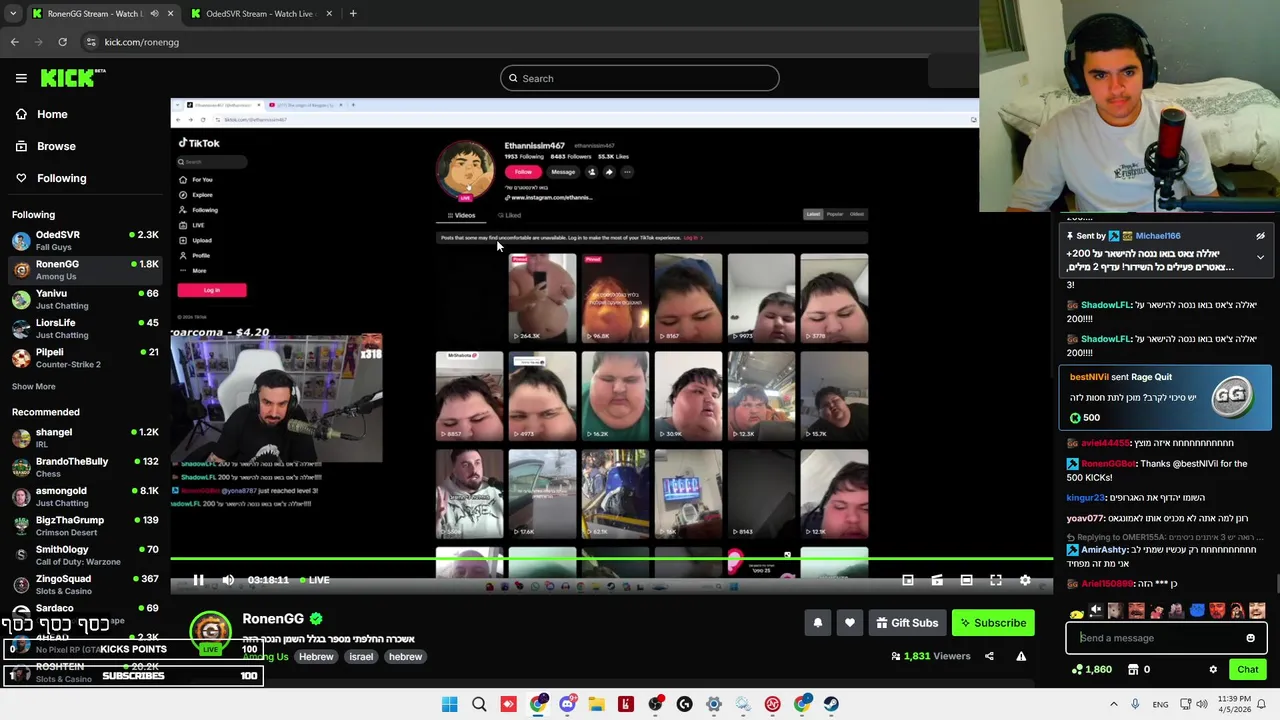Share the stream via share icon
The width and height of the screenshot is (1280, 720).
(x=989, y=656)
